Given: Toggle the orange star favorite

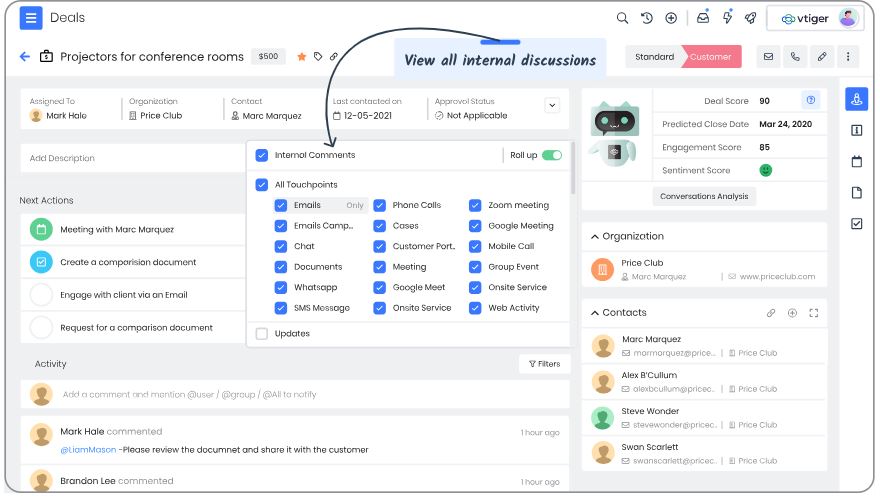Looking at the screenshot, I should (x=301, y=57).
